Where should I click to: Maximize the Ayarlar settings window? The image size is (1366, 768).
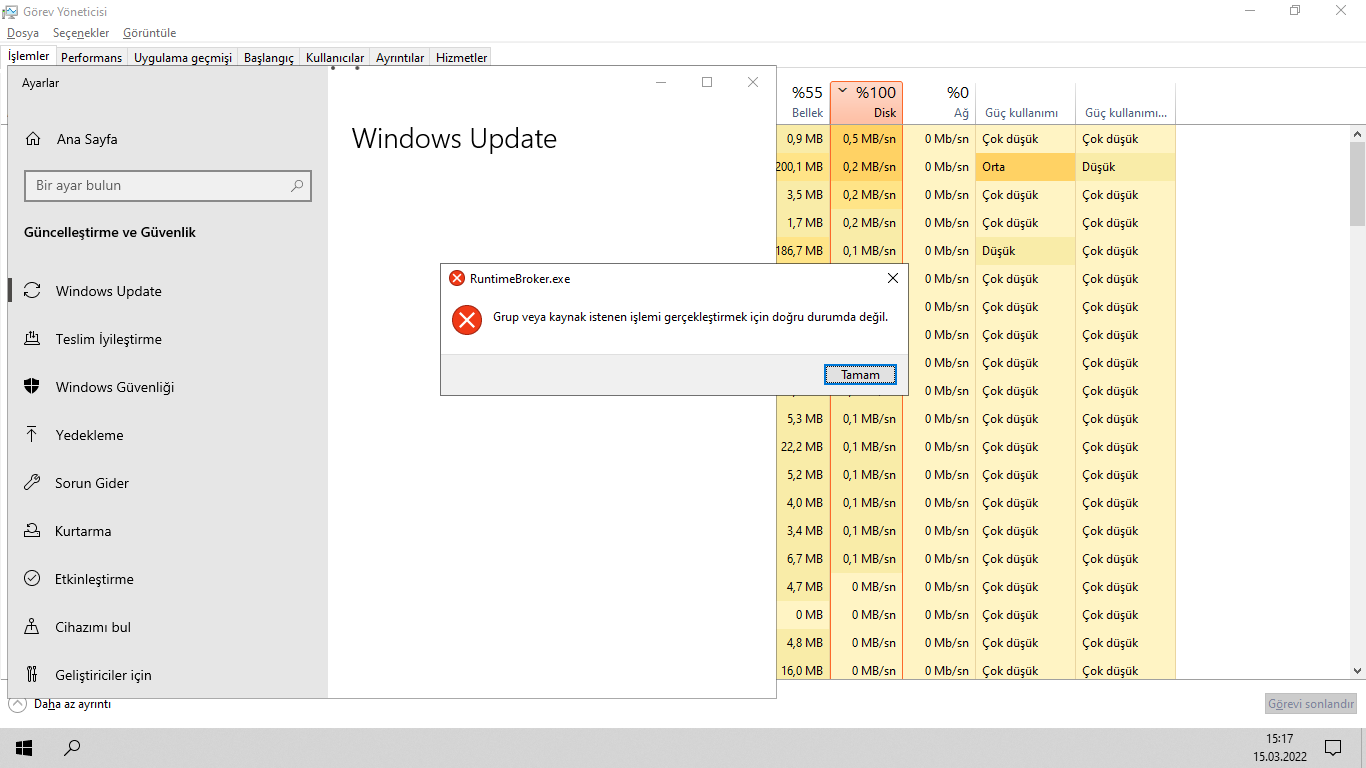pyautogui.click(x=707, y=82)
